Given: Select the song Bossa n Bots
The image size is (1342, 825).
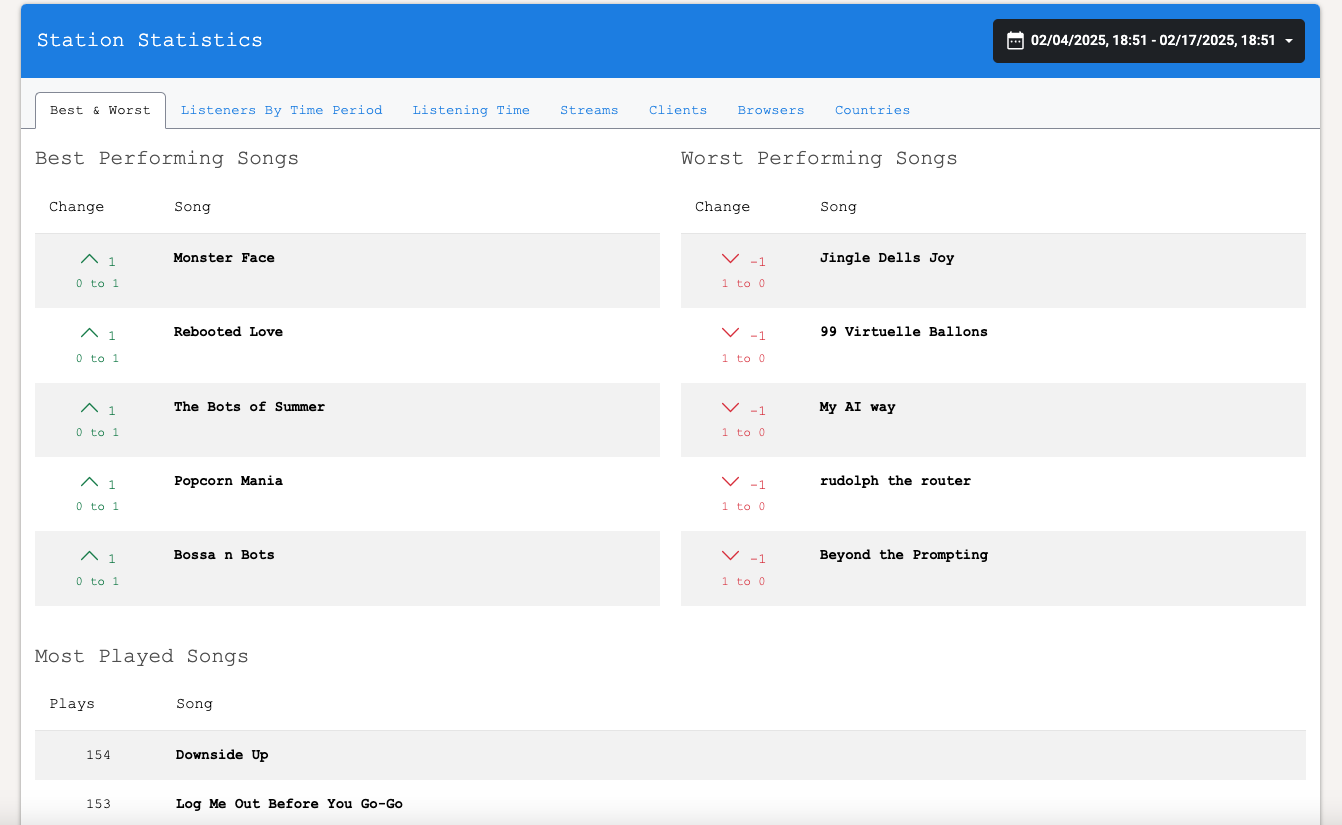Looking at the screenshot, I should point(224,555).
